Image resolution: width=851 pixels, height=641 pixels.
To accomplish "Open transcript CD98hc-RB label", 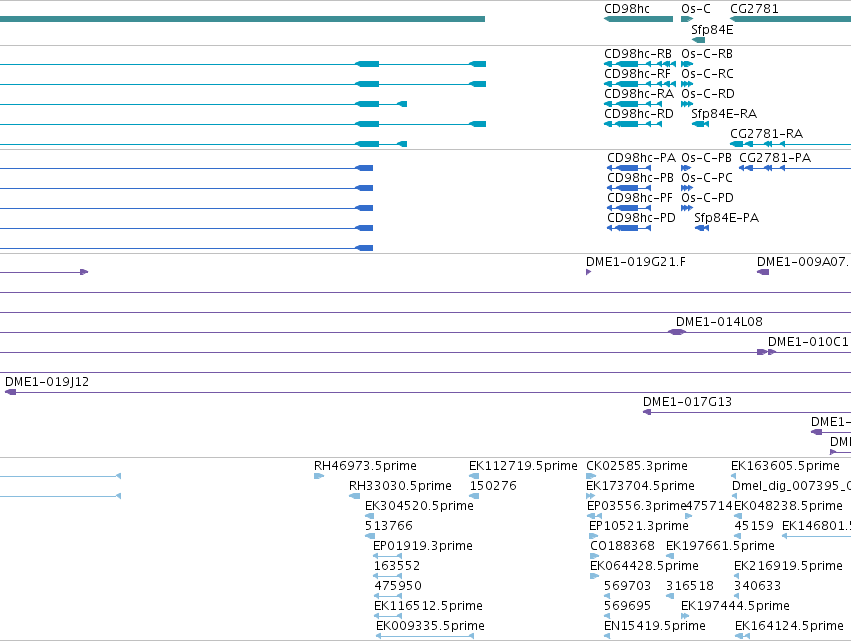I will coord(638,54).
